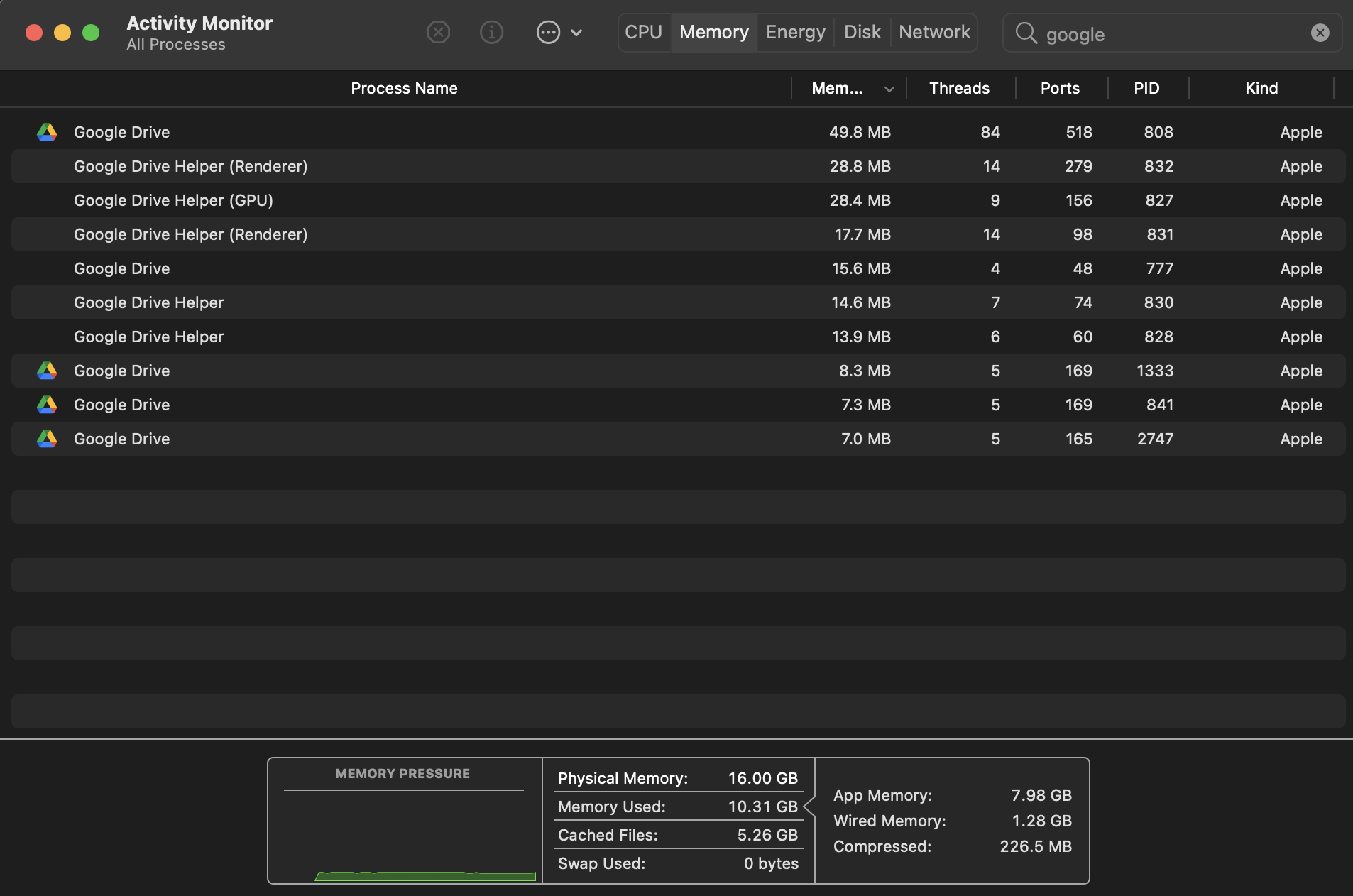1353x896 pixels.
Task: Click the Google Drive icon for PID 808
Action: point(47,132)
